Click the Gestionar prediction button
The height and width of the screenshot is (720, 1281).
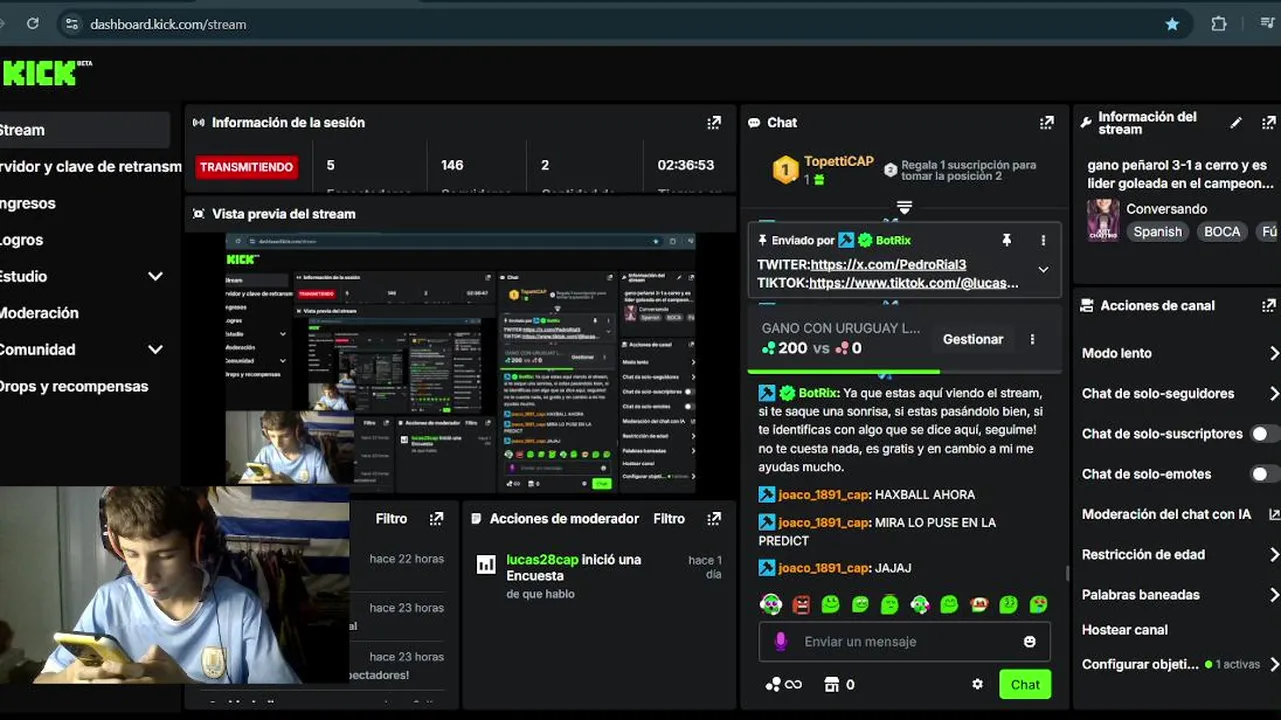point(973,339)
